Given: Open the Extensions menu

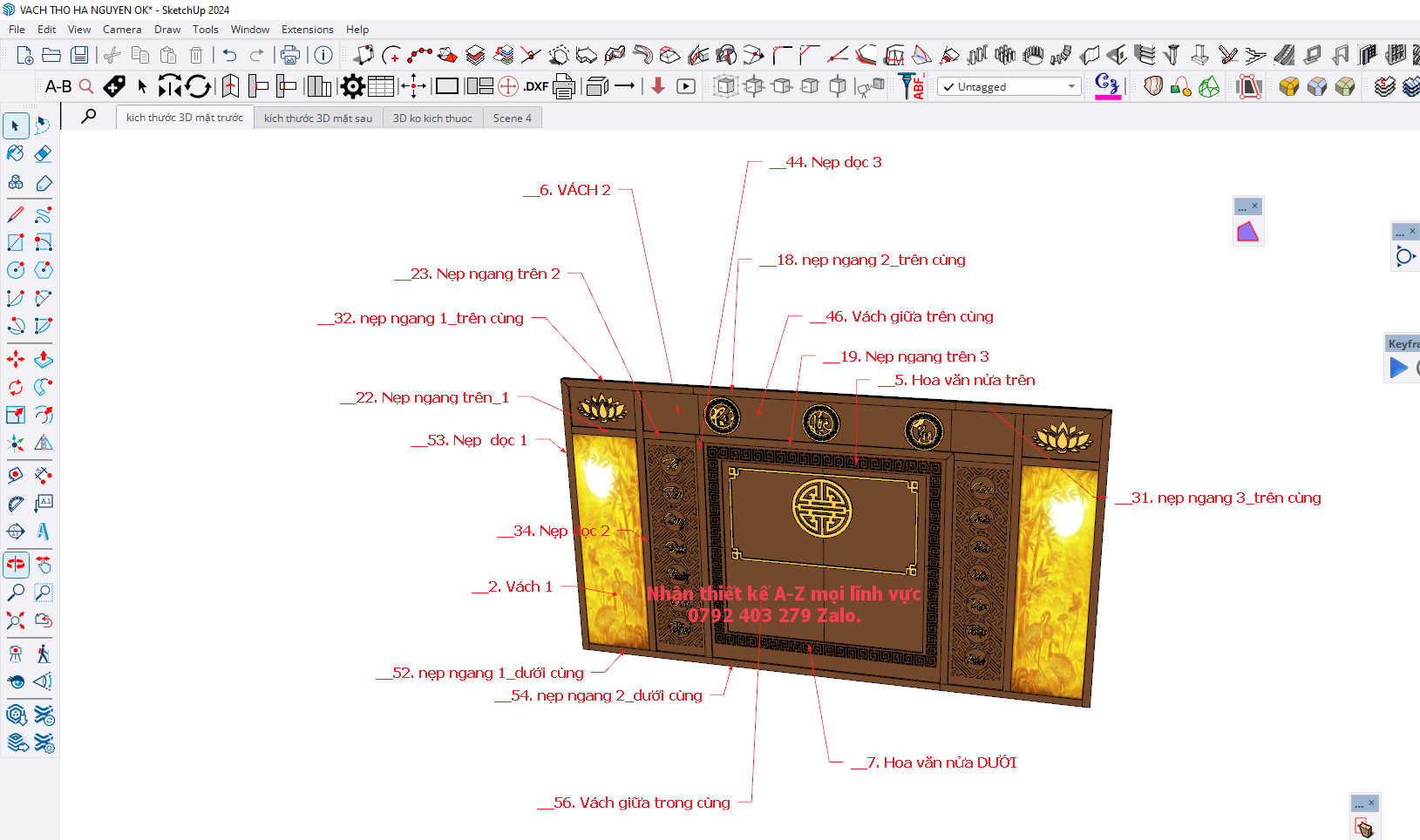Looking at the screenshot, I should click(x=307, y=30).
